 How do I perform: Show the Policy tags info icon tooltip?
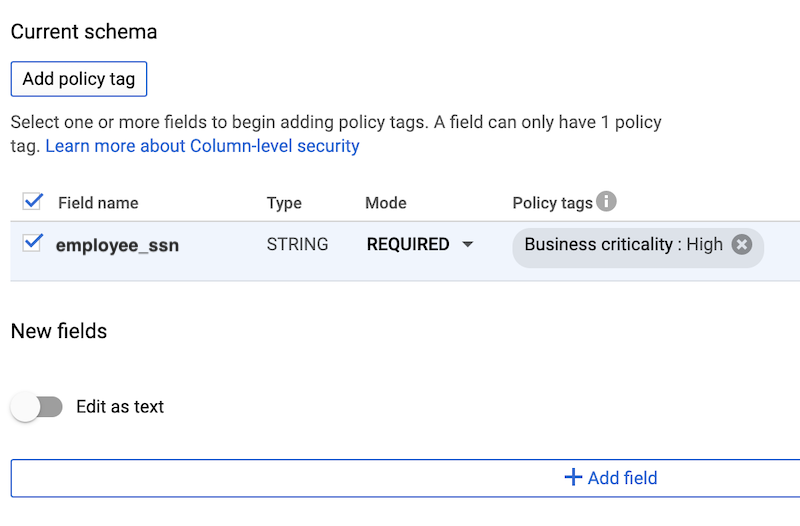[x=606, y=202]
